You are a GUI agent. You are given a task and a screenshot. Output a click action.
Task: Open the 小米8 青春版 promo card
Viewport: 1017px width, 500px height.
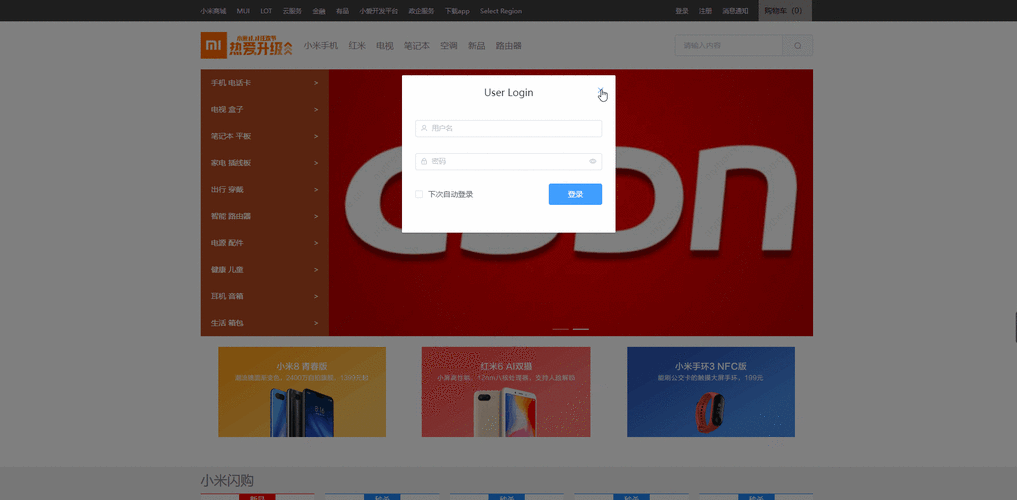(x=302, y=392)
